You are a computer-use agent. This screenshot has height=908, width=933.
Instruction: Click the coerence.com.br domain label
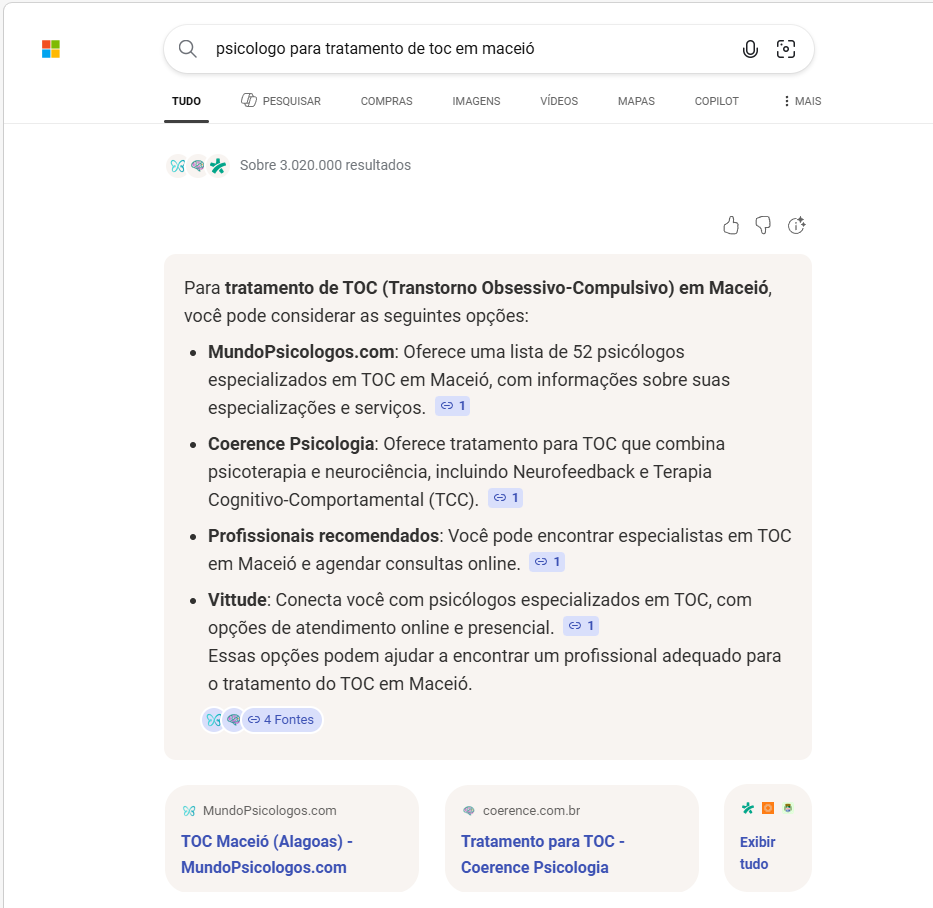(531, 810)
